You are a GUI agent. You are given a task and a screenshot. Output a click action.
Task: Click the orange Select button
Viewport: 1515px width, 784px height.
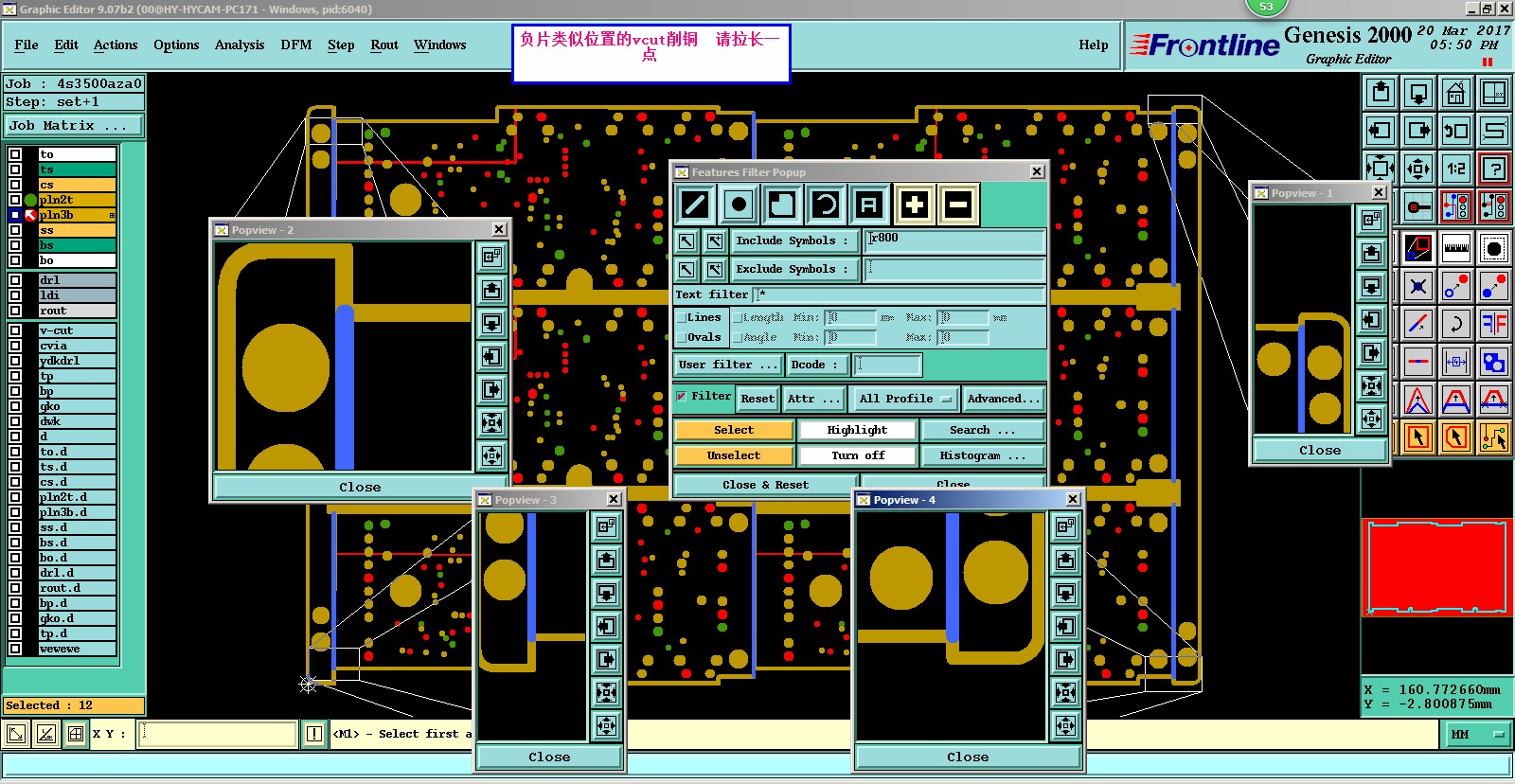[x=734, y=430]
